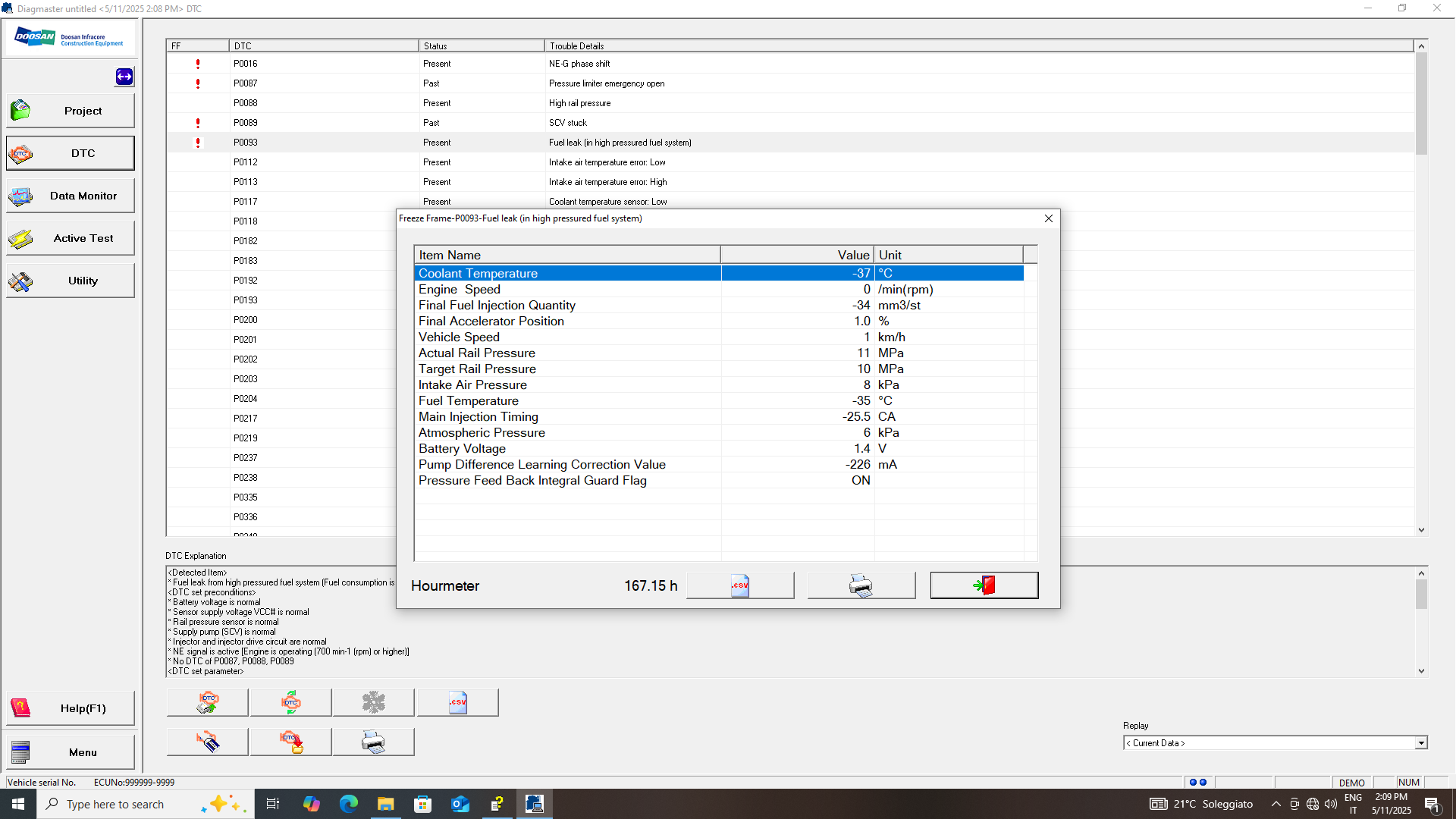Open the Replay Current Data dropdown

click(x=1420, y=743)
